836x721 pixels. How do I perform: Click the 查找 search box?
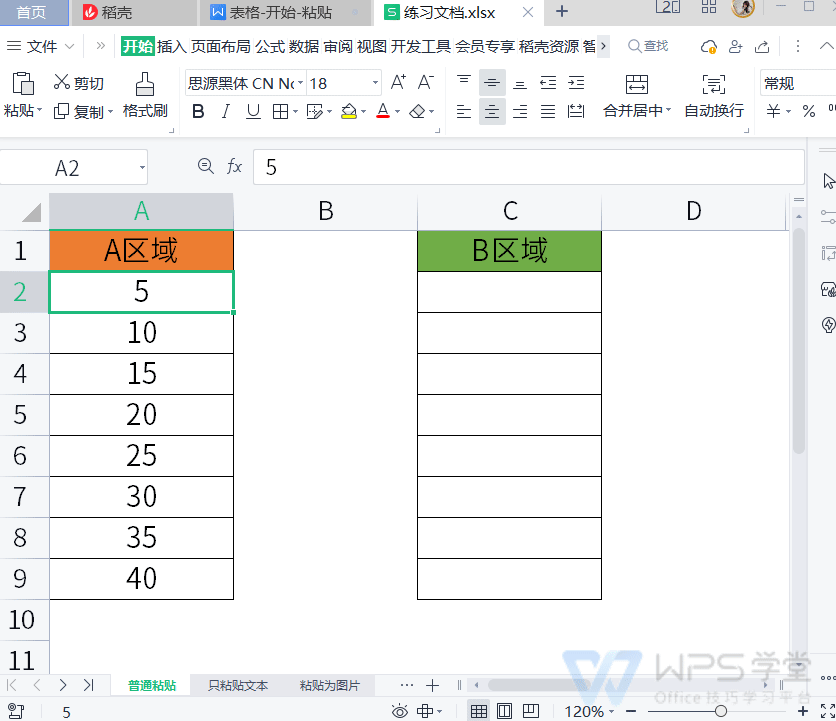(x=648, y=46)
